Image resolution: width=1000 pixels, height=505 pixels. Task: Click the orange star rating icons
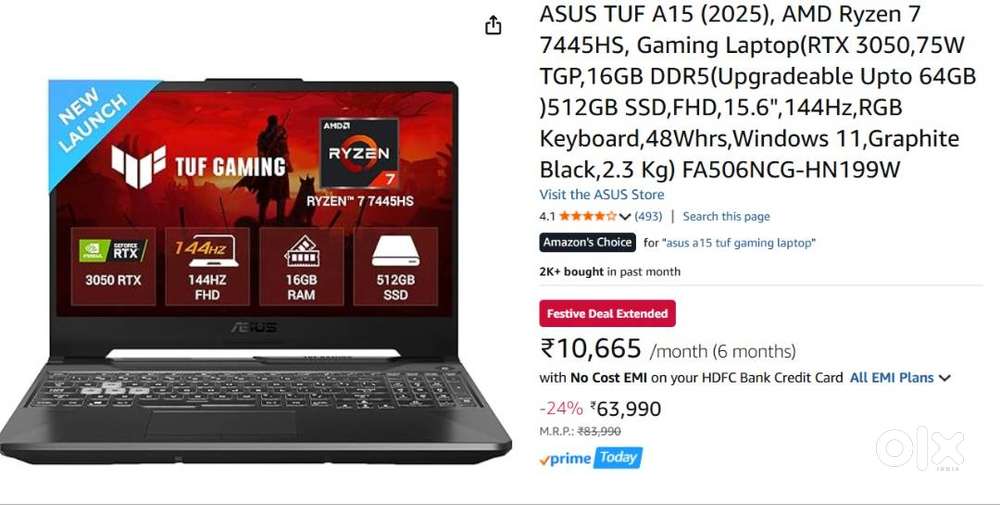coord(588,216)
